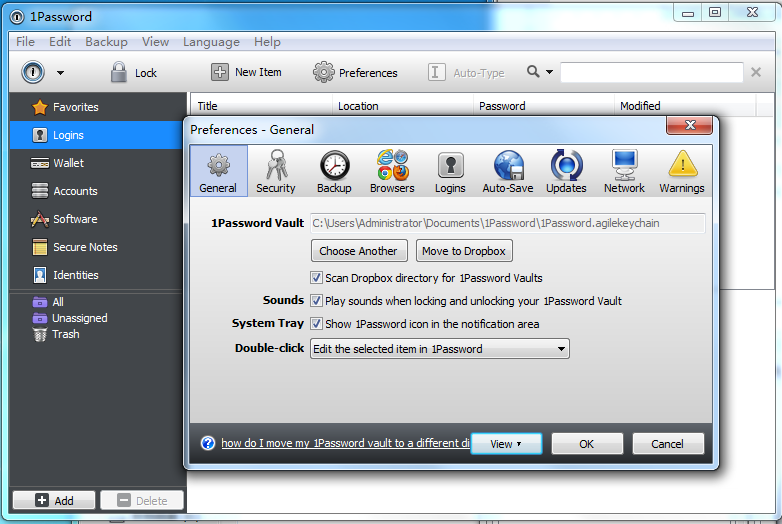782x524 pixels.
Task: Open the View dropdown button
Action: pos(506,444)
